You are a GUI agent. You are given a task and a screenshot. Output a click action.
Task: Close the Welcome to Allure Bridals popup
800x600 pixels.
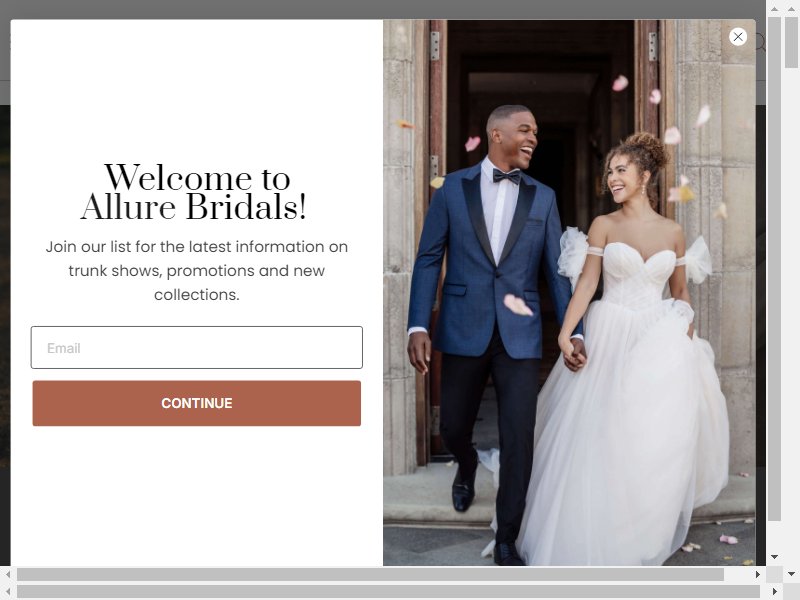tap(738, 37)
